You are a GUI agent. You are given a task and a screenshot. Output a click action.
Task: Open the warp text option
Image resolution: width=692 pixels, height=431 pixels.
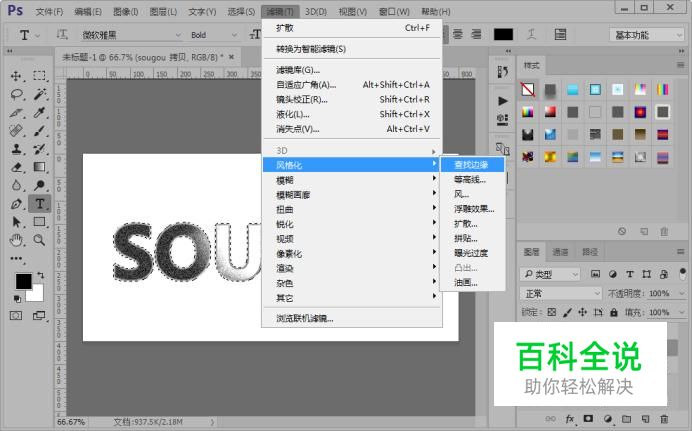(x=532, y=34)
